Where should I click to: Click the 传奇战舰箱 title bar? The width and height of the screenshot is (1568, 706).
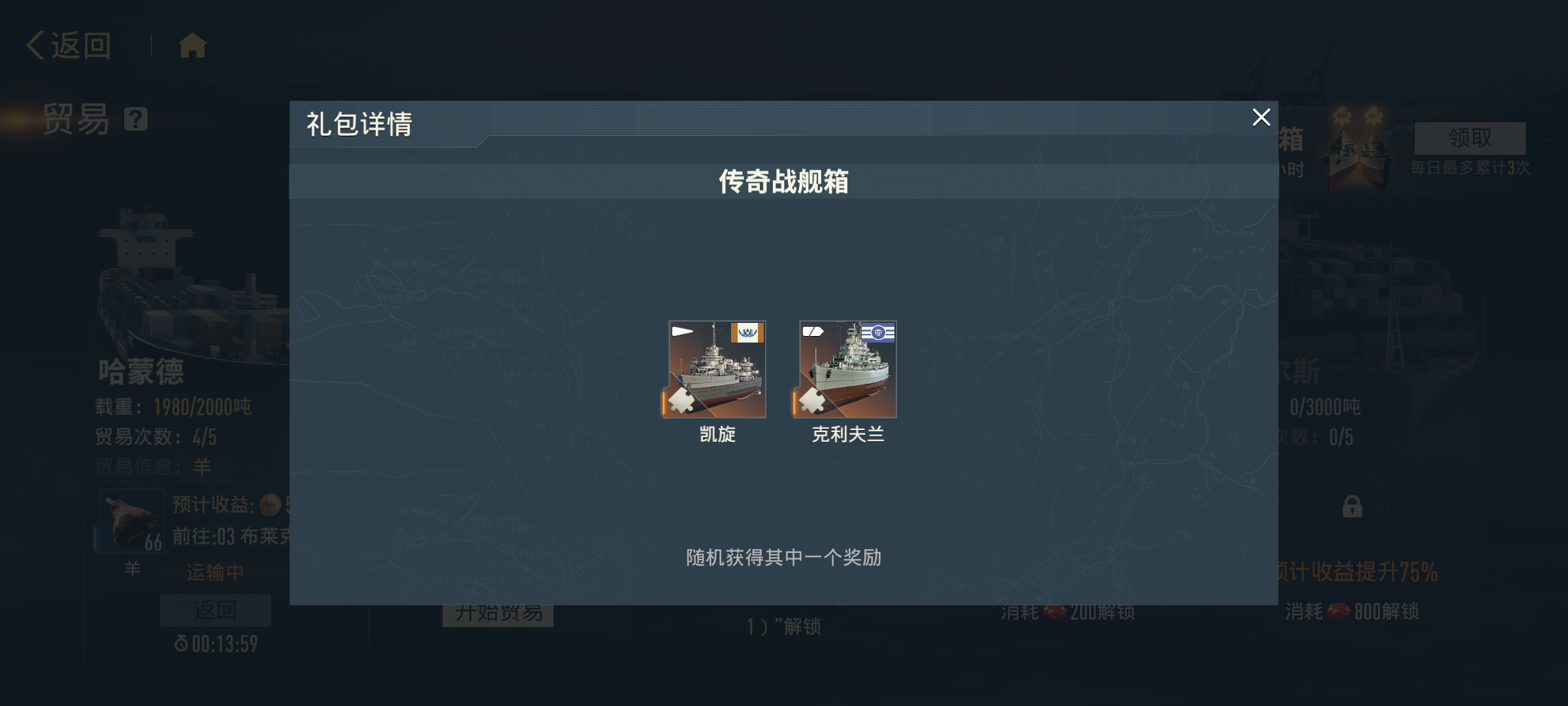pyautogui.click(x=783, y=181)
